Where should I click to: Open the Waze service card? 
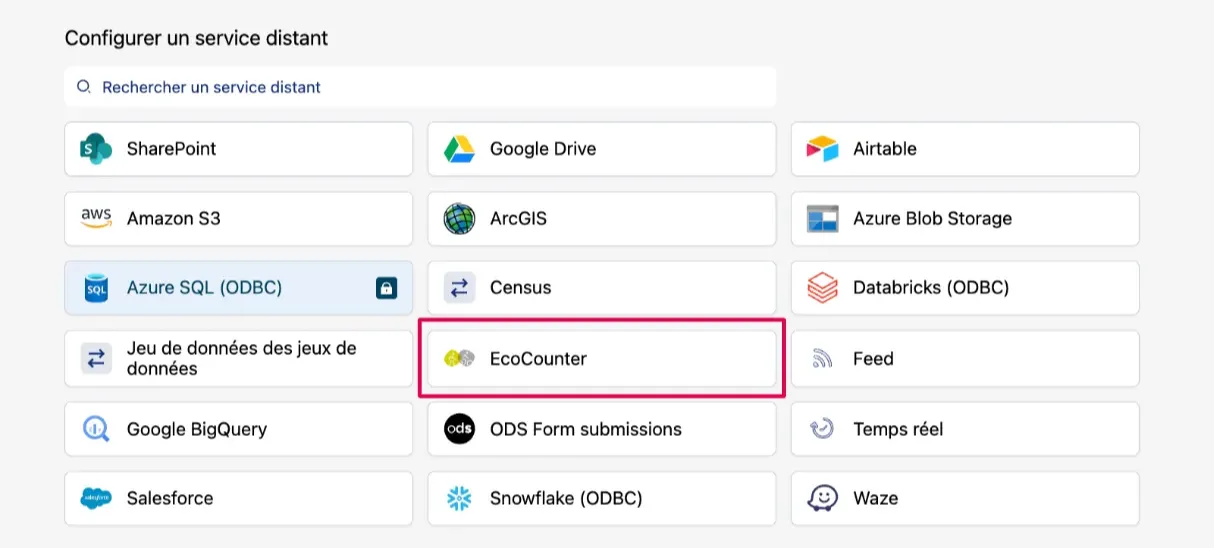coord(965,498)
